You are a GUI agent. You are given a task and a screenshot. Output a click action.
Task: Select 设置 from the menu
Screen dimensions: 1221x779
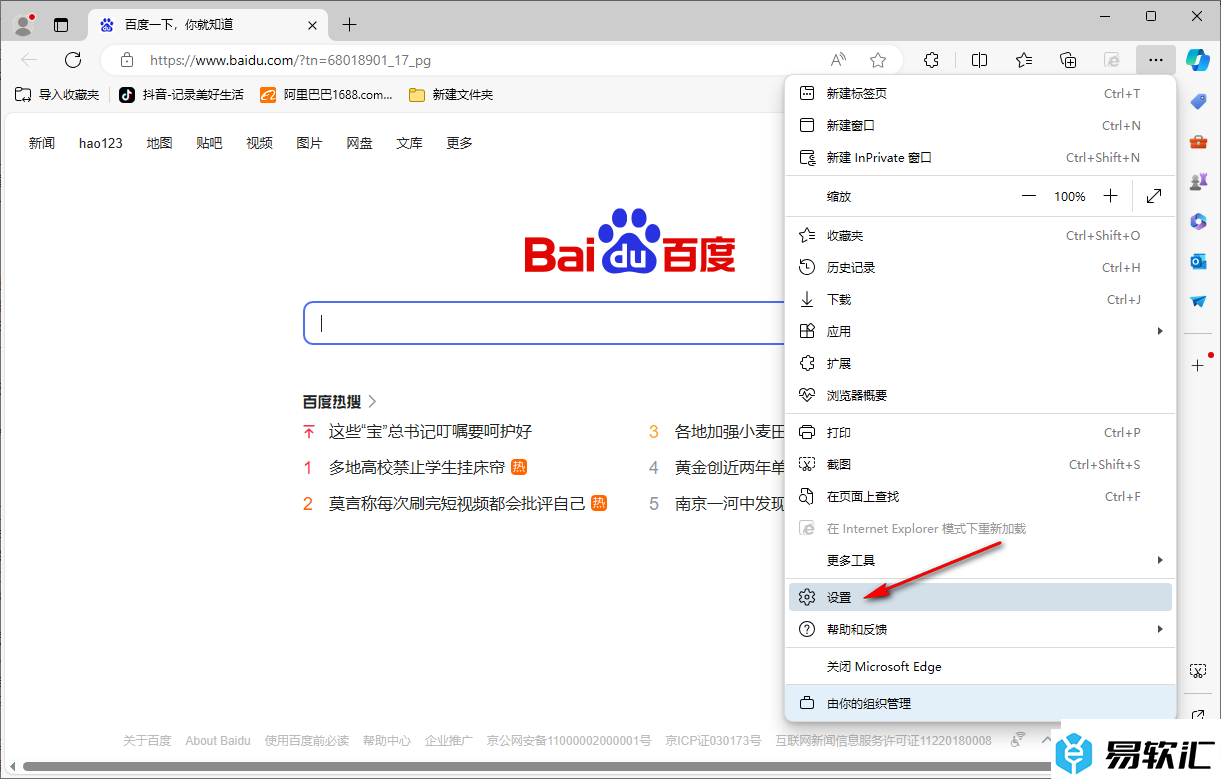click(839, 597)
